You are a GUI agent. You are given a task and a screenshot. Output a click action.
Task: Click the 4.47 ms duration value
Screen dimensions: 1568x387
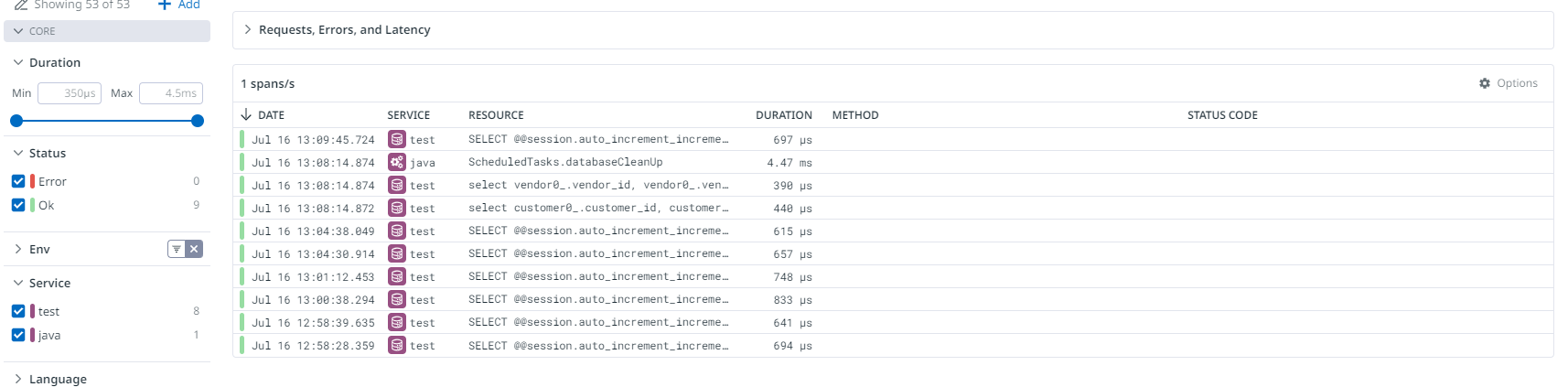click(789, 163)
